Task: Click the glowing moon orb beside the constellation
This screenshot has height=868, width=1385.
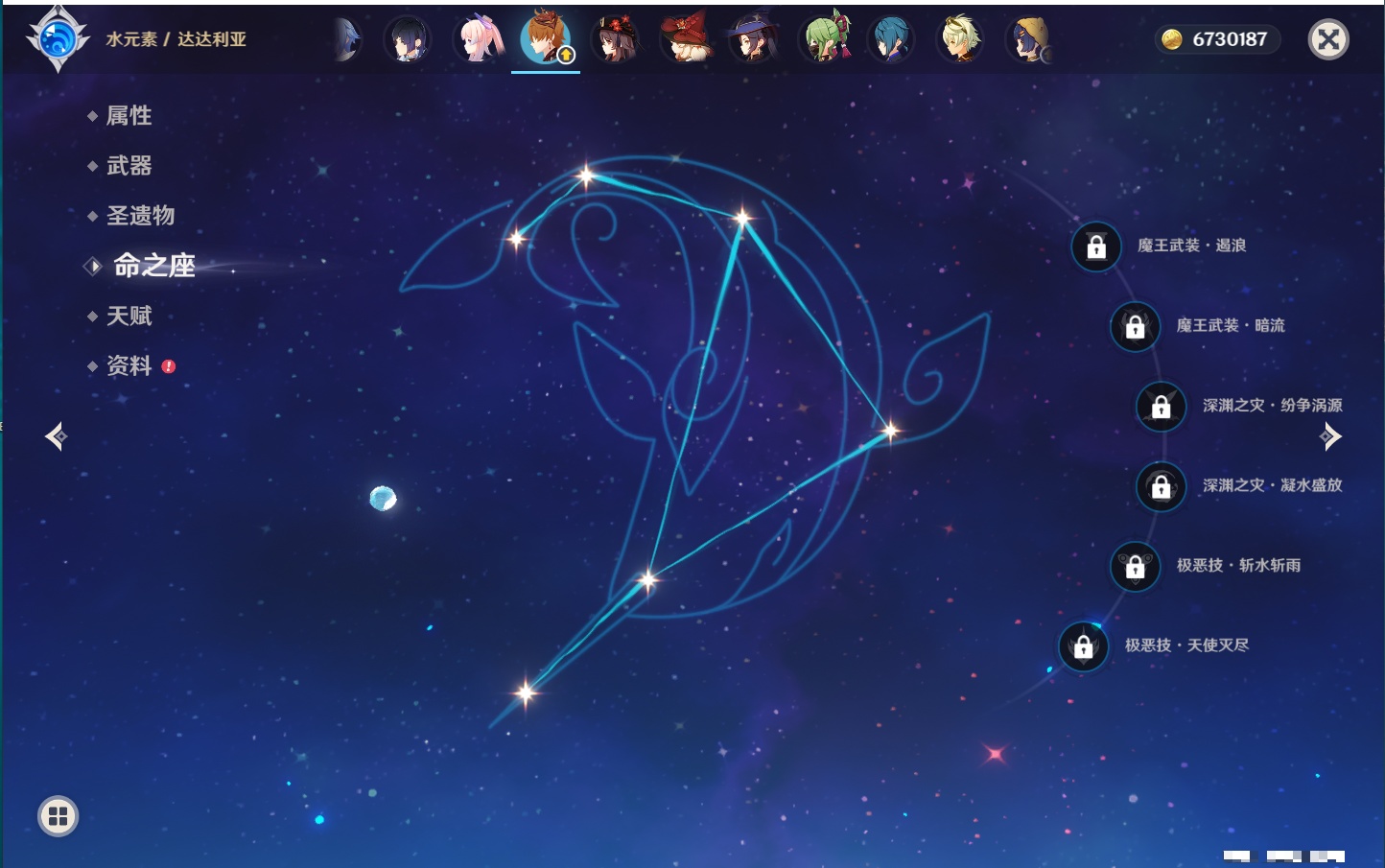Action: click(x=383, y=498)
